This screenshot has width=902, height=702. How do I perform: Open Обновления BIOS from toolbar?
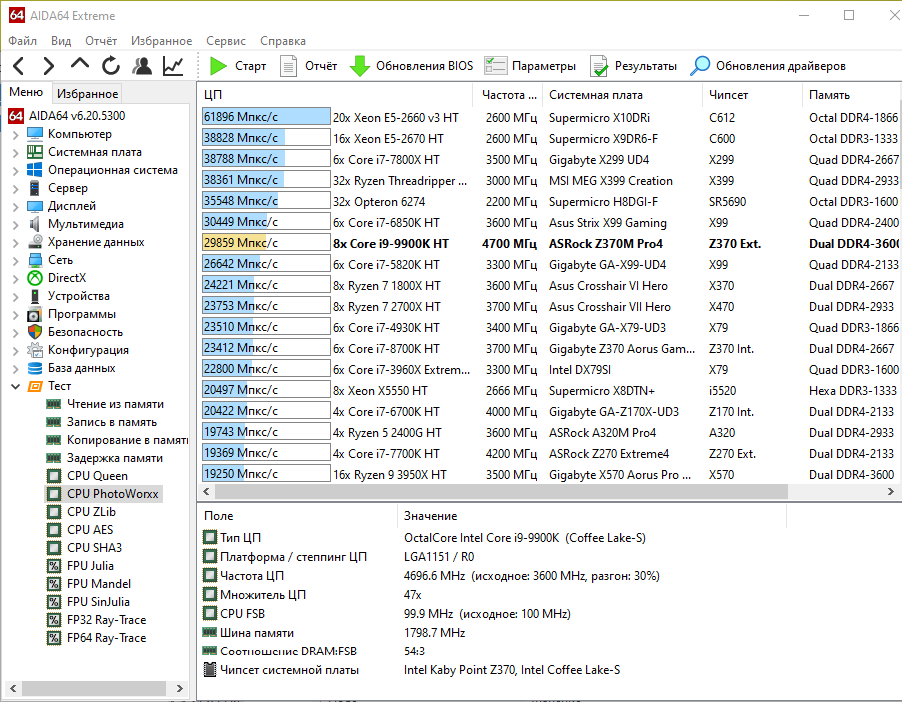point(411,66)
